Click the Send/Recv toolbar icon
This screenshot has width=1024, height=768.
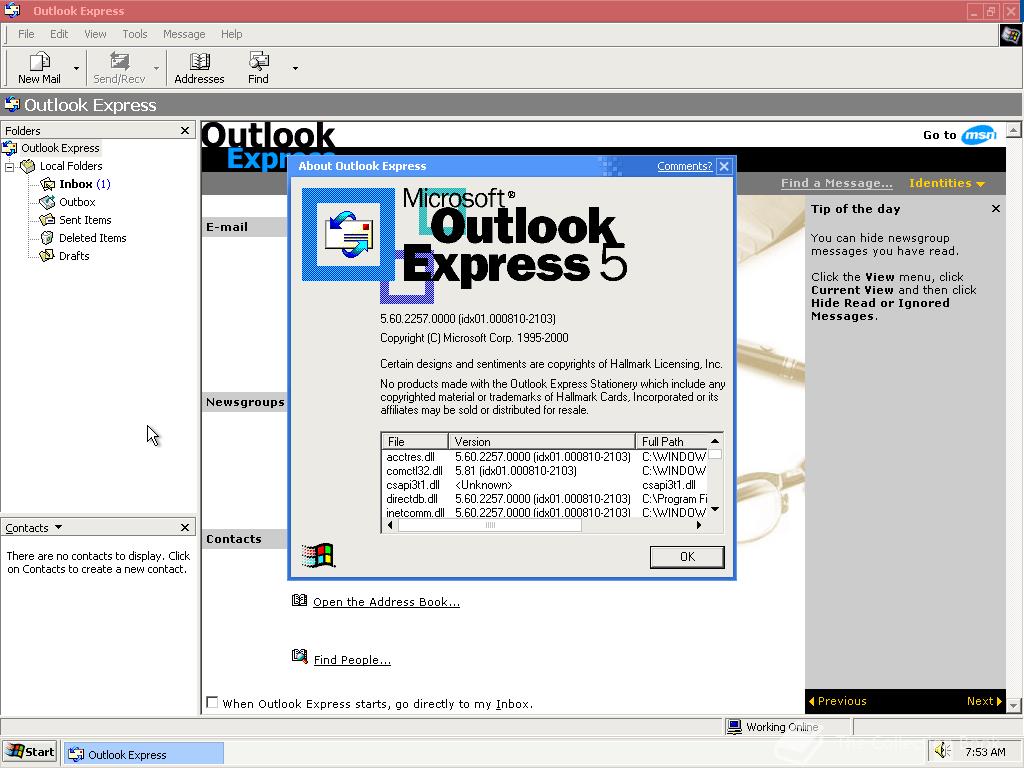click(x=120, y=61)
